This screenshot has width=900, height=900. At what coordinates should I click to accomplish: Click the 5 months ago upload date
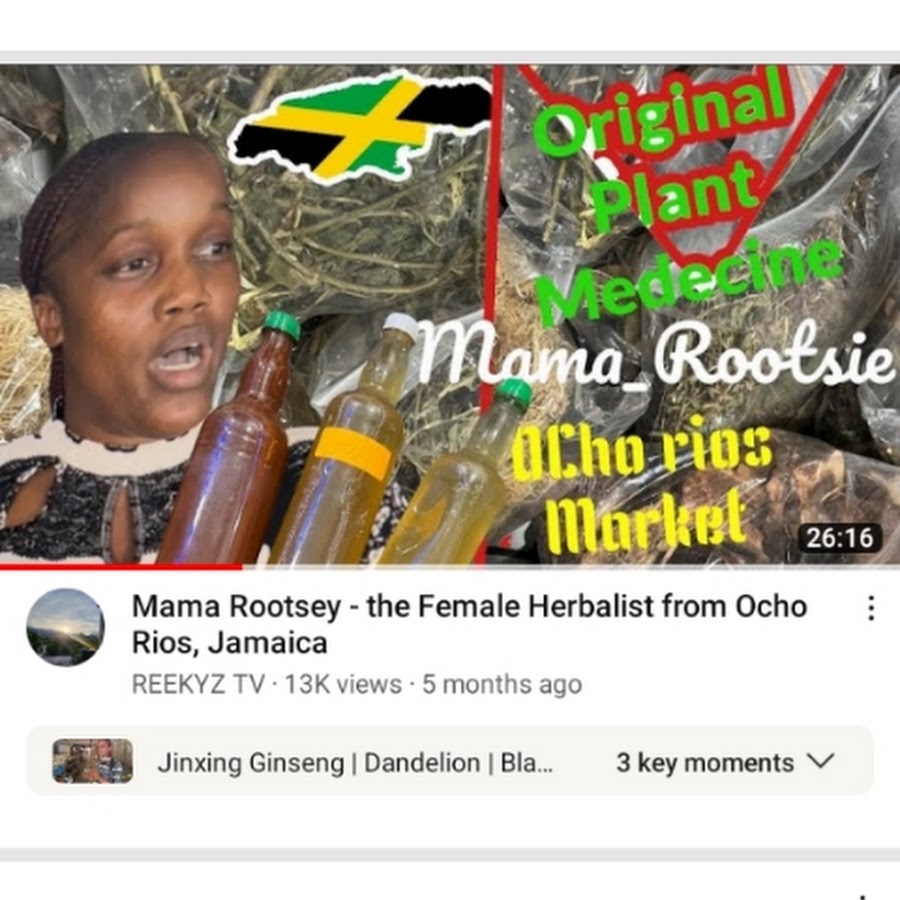502,684
